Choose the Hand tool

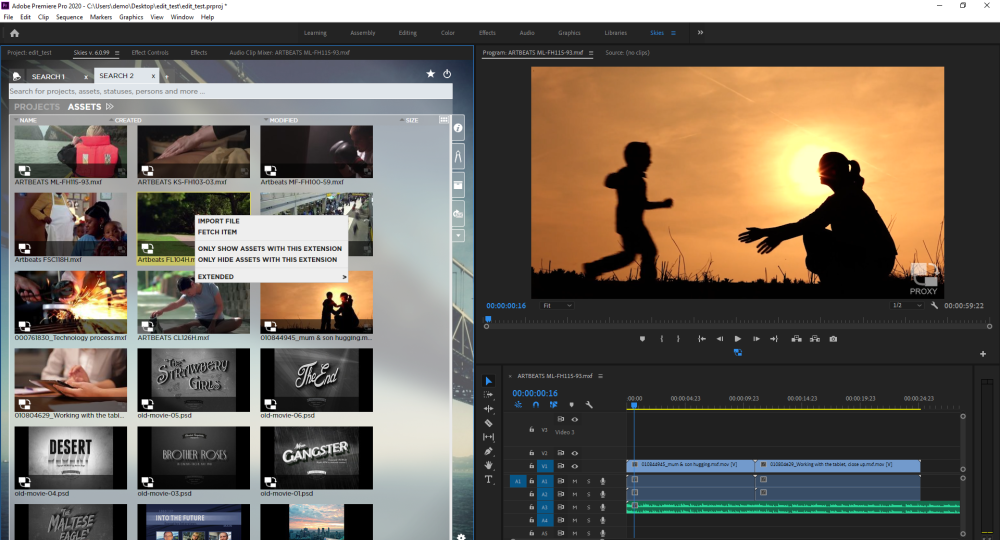(489, 465)
